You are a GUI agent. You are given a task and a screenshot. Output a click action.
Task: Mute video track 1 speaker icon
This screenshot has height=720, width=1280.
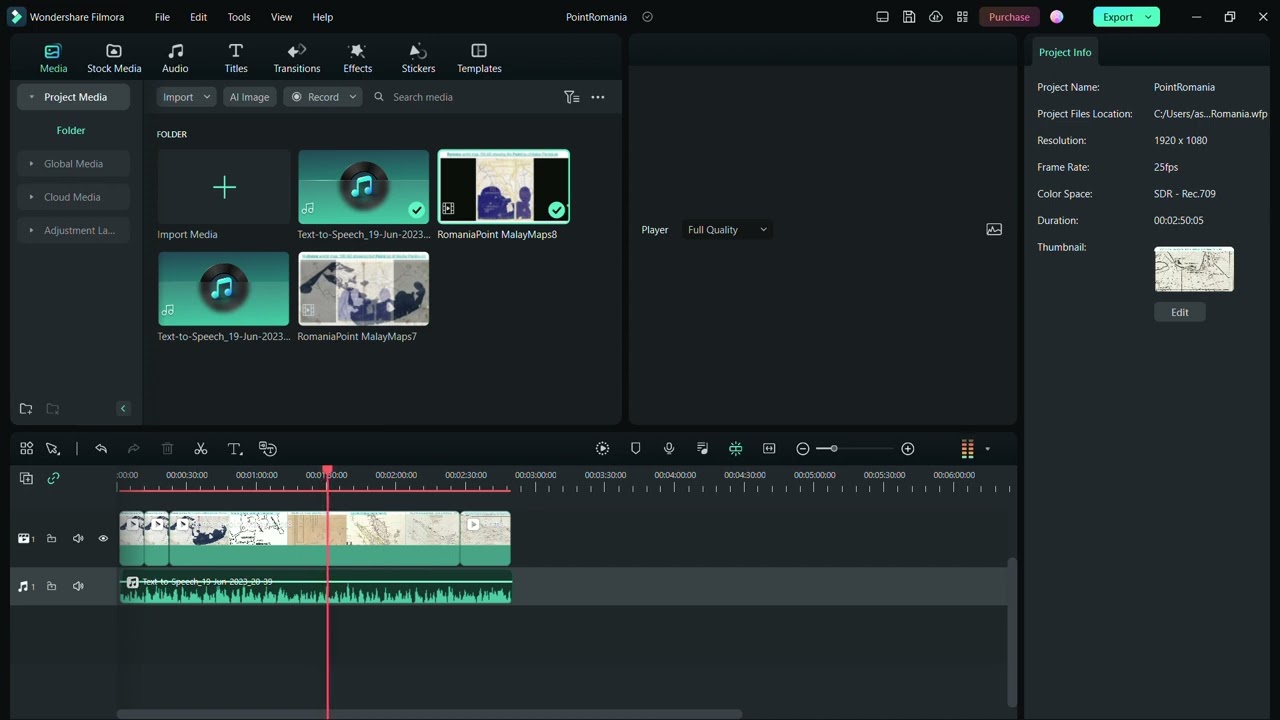tap(78, 539)
